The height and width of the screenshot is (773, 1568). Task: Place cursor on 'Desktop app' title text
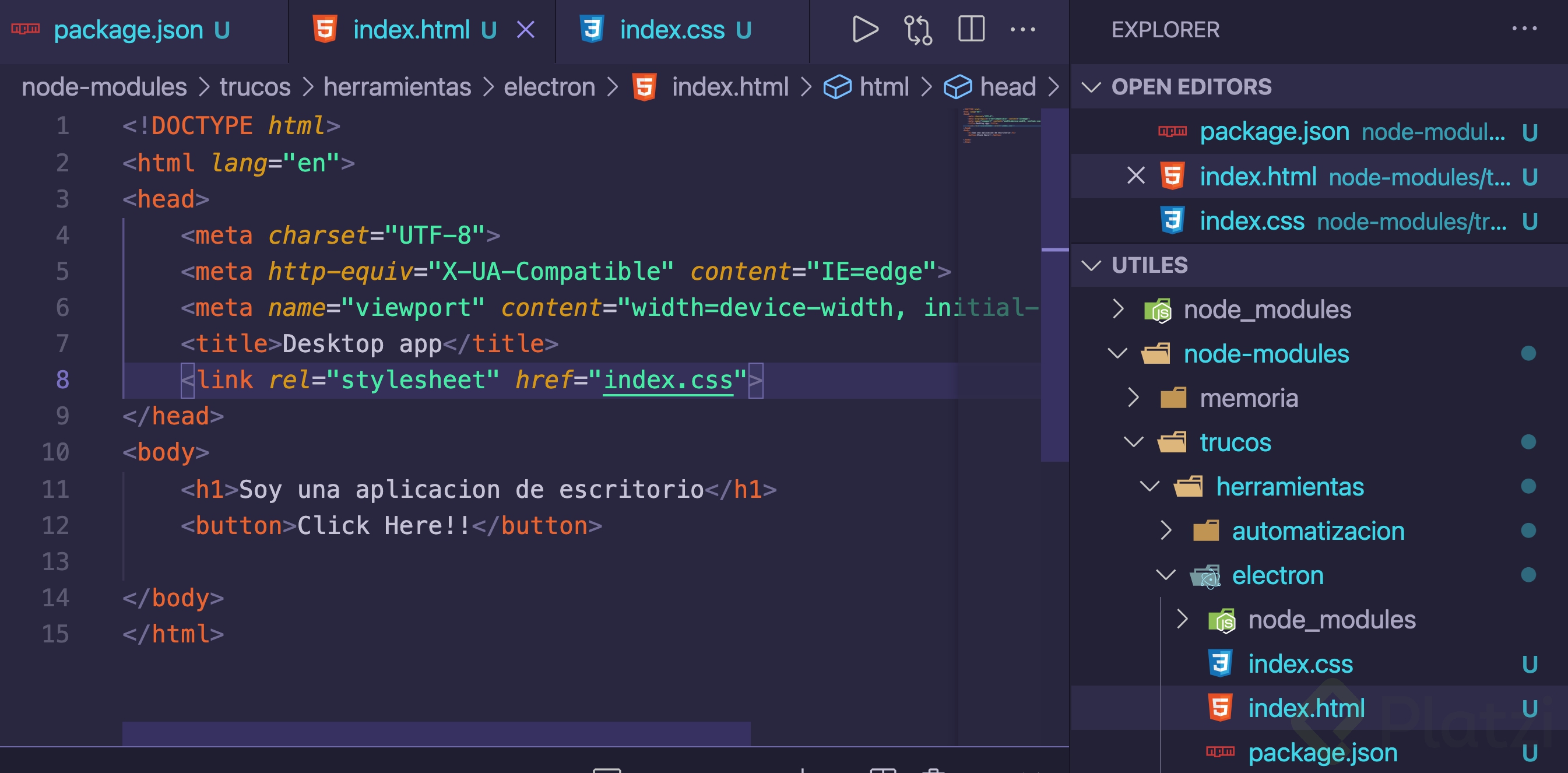(361, 345)
